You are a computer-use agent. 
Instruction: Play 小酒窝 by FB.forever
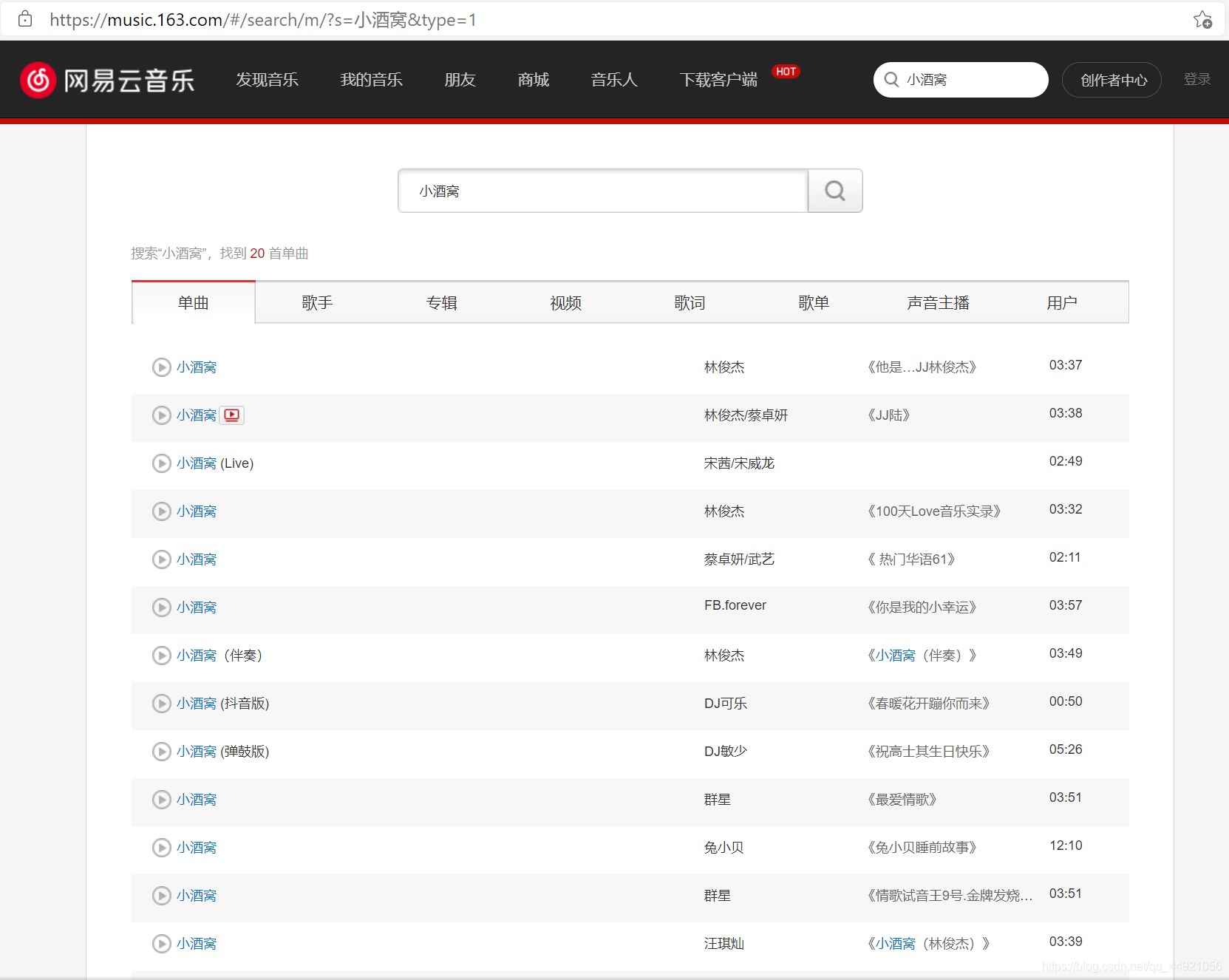[x=161, y=608]
